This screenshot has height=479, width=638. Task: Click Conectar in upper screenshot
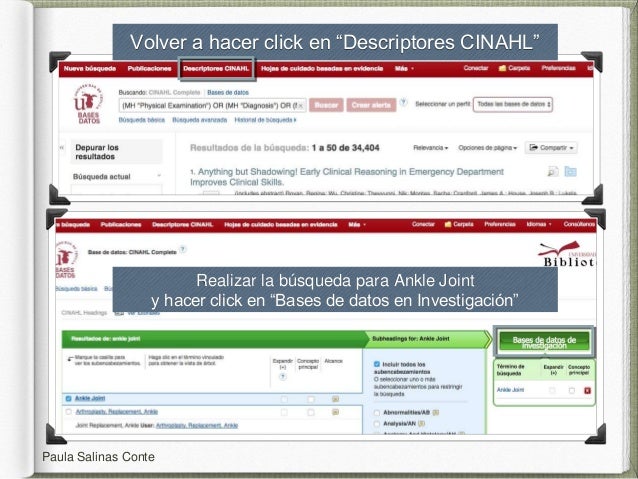click(476, 68)
